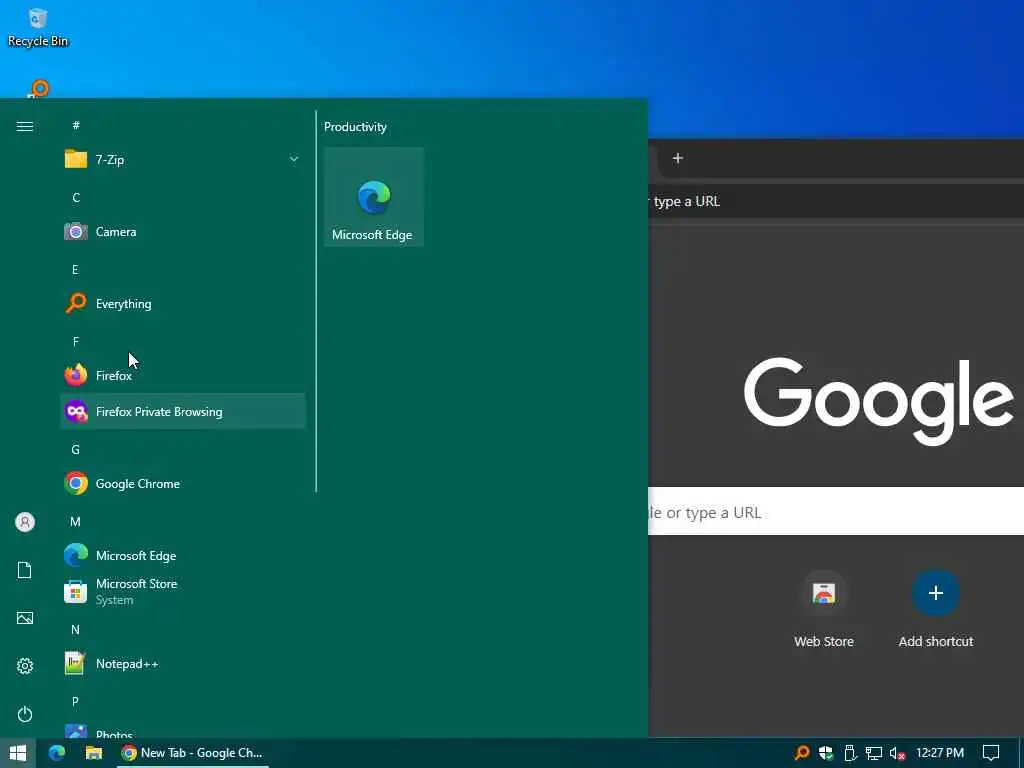1024x768 pixels.
Task: Jump to apps letter G header
Action: pos(76,449)
